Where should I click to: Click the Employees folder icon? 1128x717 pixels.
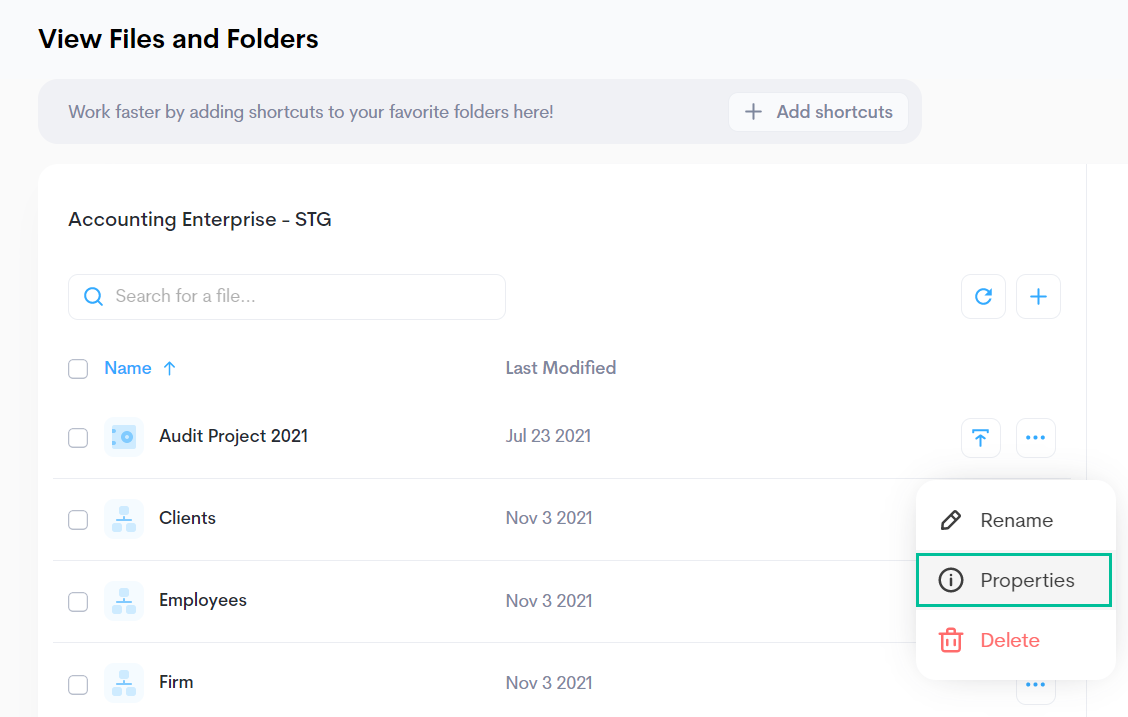124,601
